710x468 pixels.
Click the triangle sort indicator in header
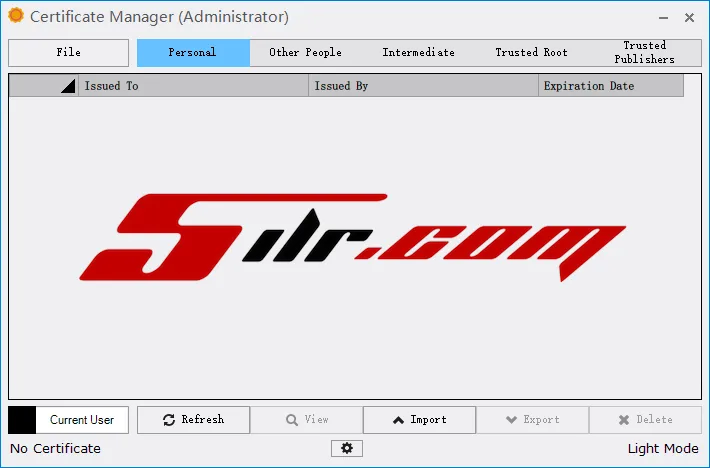68,86
